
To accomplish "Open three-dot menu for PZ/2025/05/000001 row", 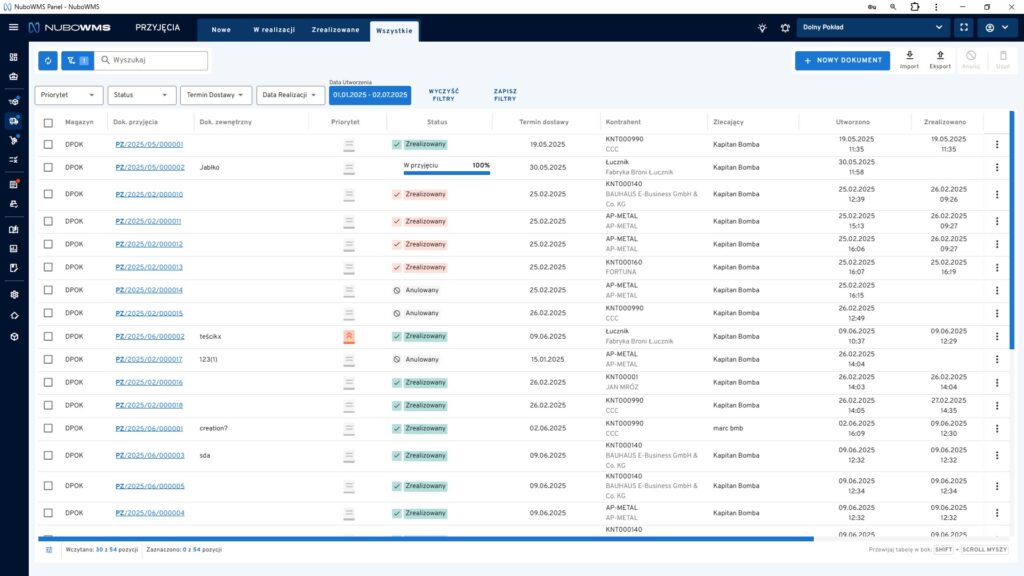I will (x=996, y=145).
